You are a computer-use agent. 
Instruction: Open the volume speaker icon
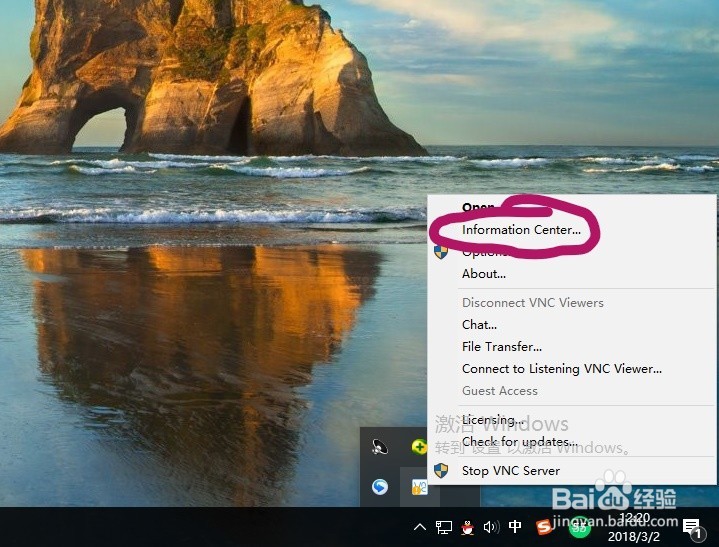coord(491,527)
